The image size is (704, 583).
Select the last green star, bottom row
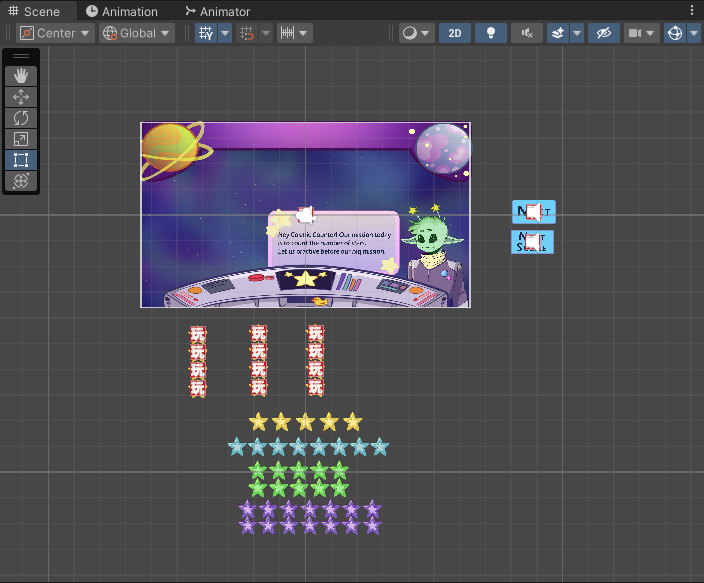339,488
